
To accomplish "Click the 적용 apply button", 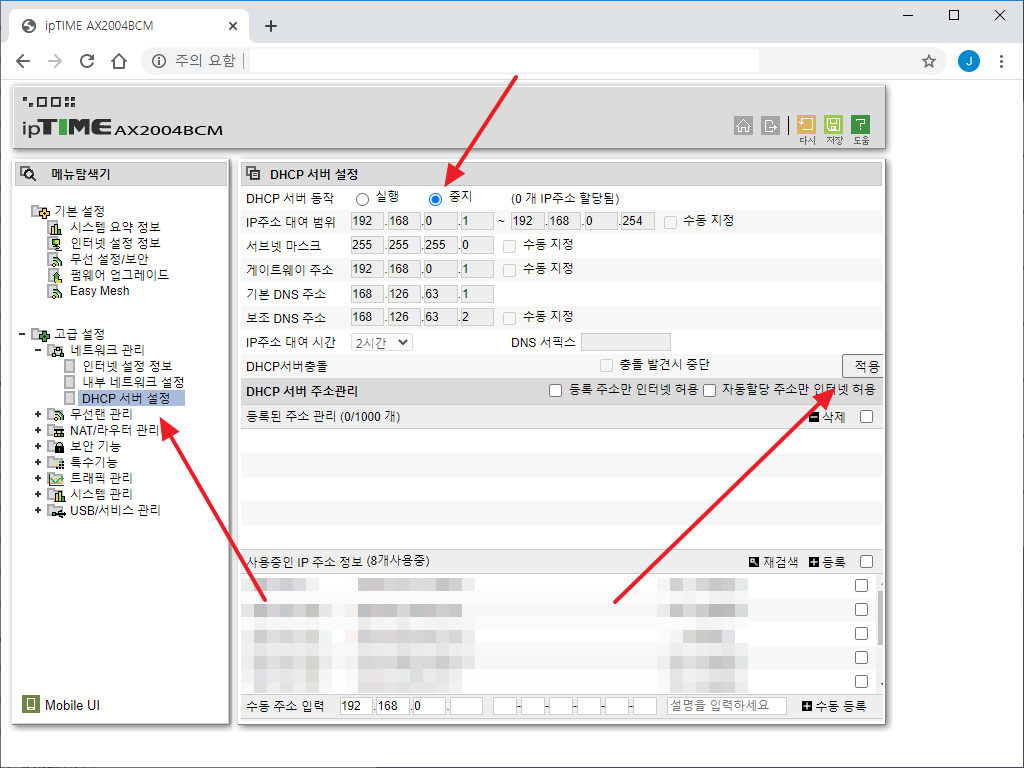I will pyautogui.click(x=866, y=366).
